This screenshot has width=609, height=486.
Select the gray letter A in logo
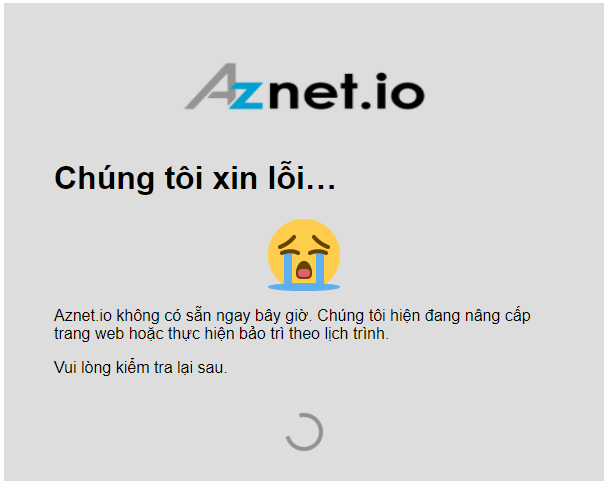210,86
